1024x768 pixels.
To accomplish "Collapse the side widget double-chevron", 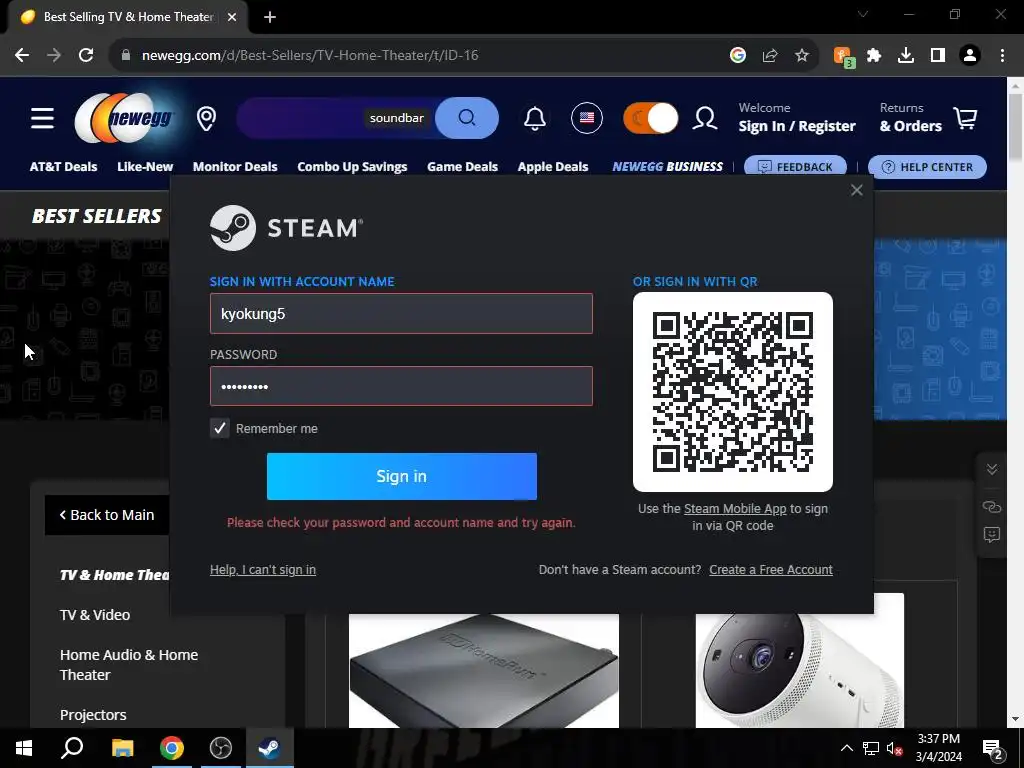I will (991, 470).
